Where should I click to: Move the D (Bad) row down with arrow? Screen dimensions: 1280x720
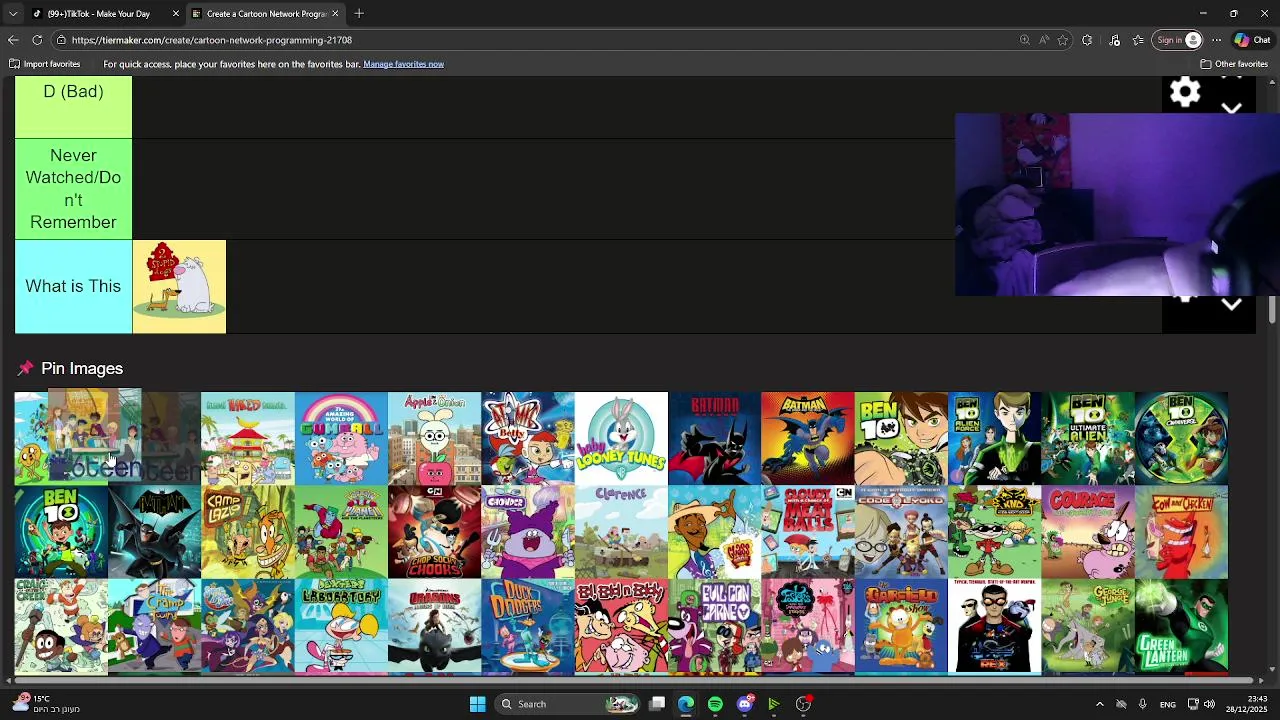pos(1232,108)
